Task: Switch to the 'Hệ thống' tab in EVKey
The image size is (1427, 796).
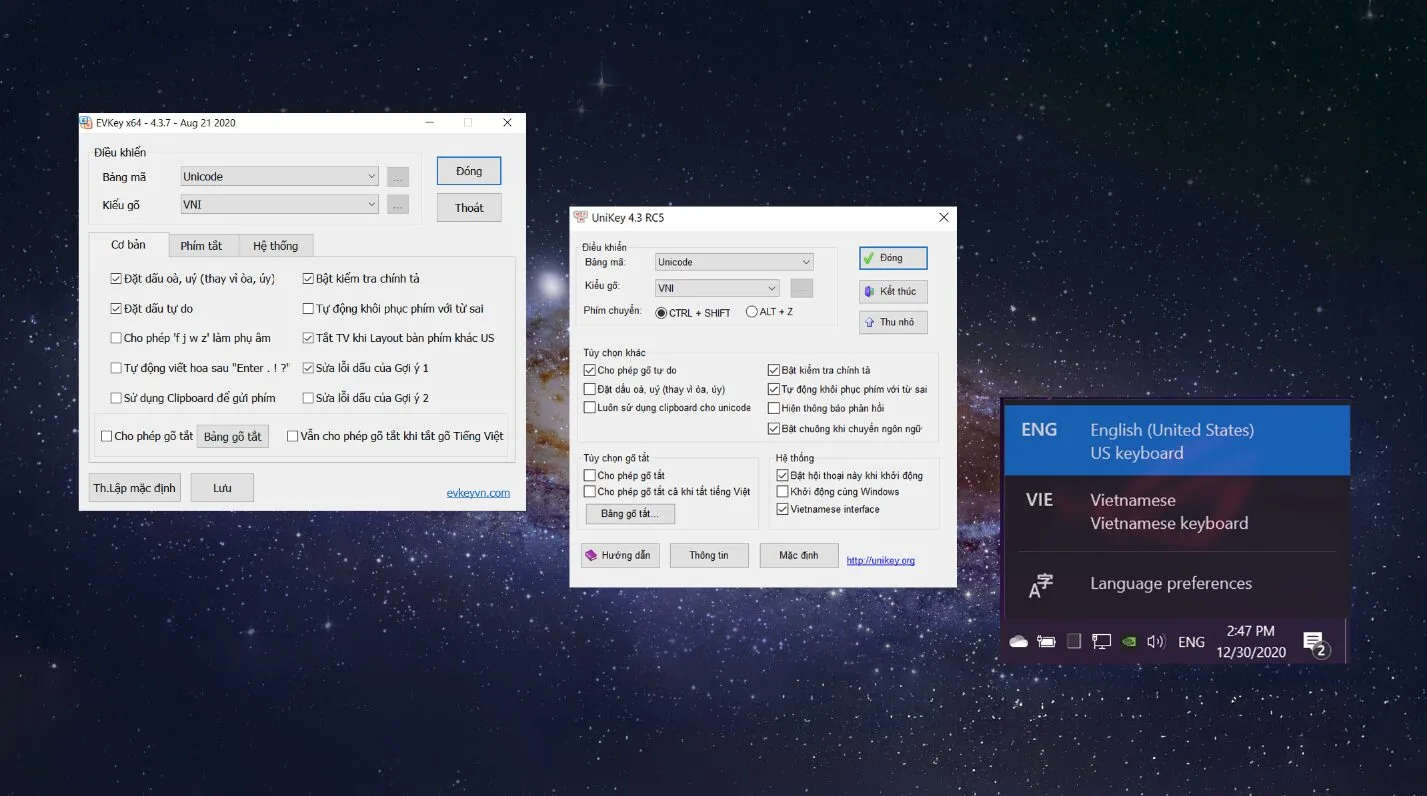Action: 275,245
